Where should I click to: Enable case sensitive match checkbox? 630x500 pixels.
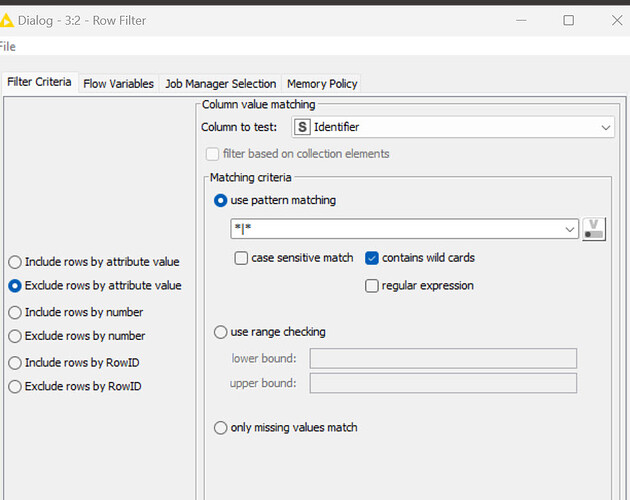(x=241, y=258)
